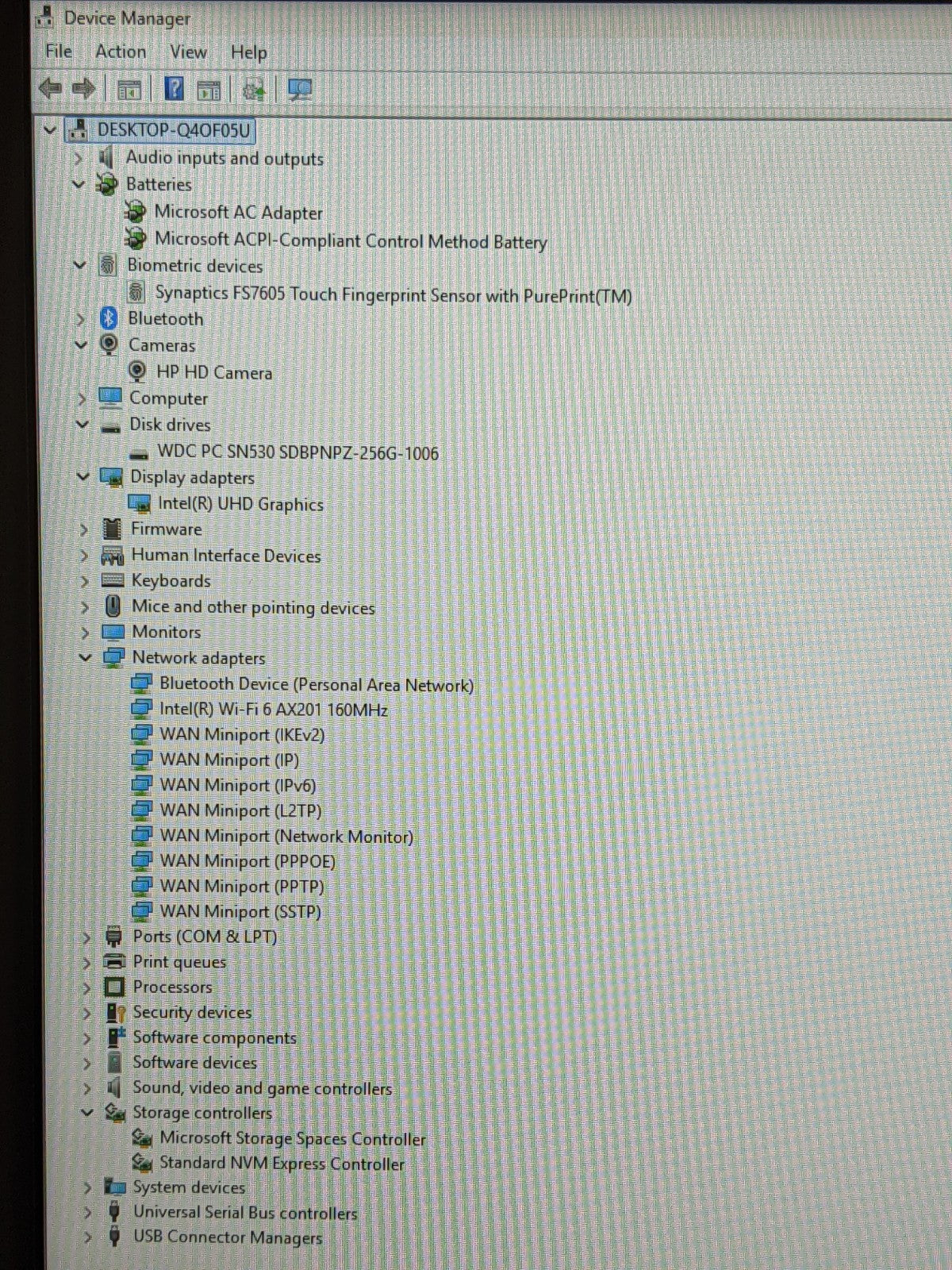Click the Show/Hide Console Tree toolbar icon

point(129,90)
